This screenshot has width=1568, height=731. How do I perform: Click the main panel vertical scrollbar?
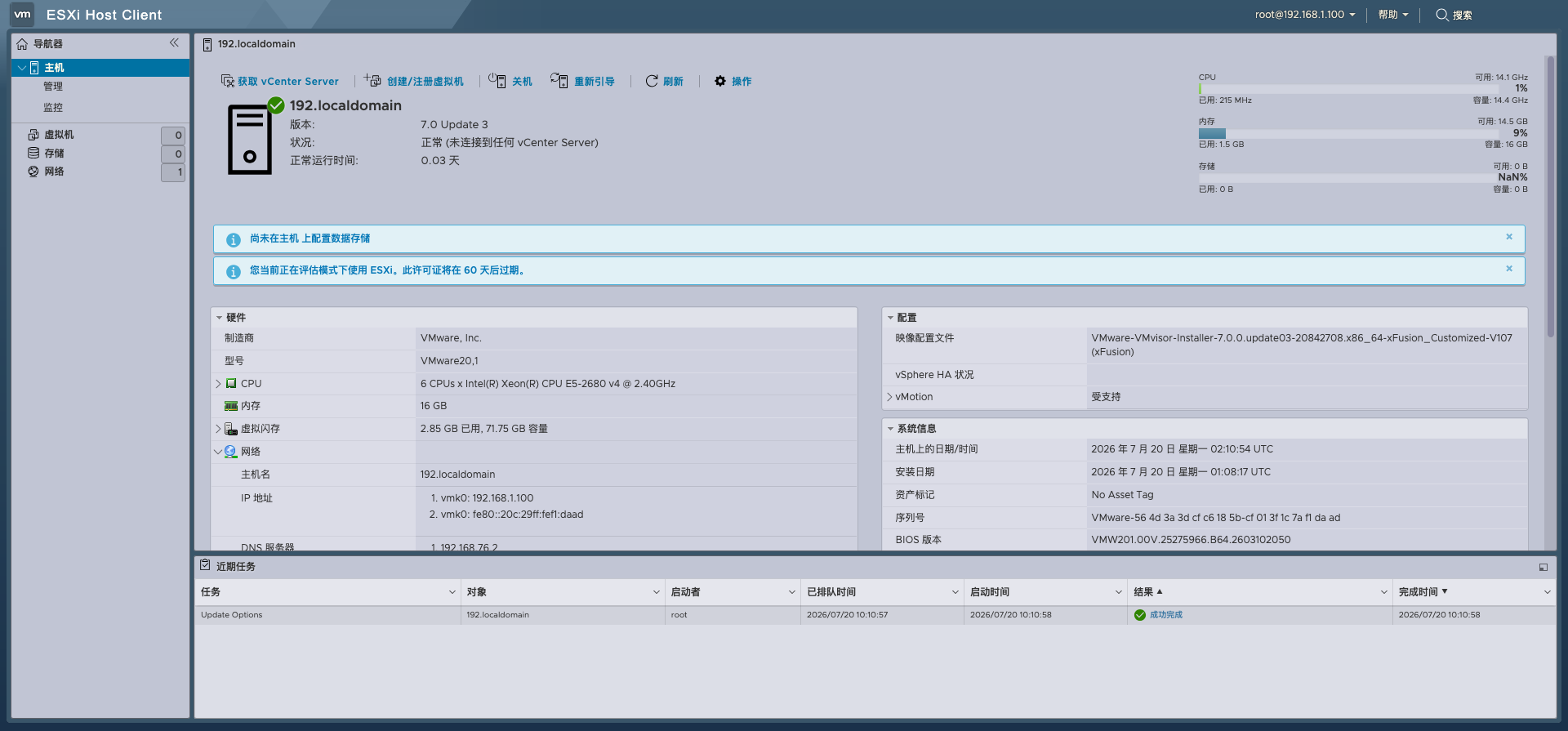pos(1550,196)
